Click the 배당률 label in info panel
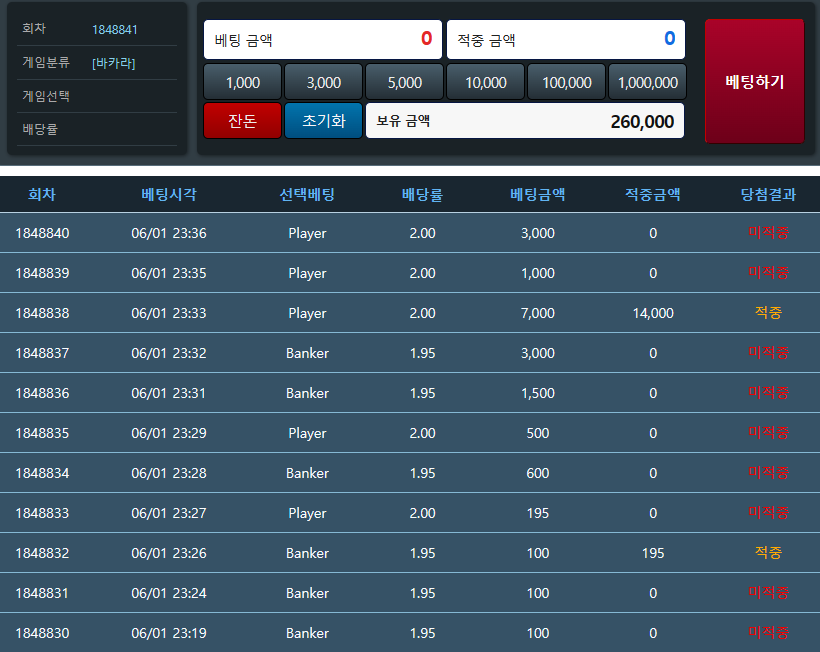This screenshot has width=820, height=652. pyautogui.click(x=40, y=129)
